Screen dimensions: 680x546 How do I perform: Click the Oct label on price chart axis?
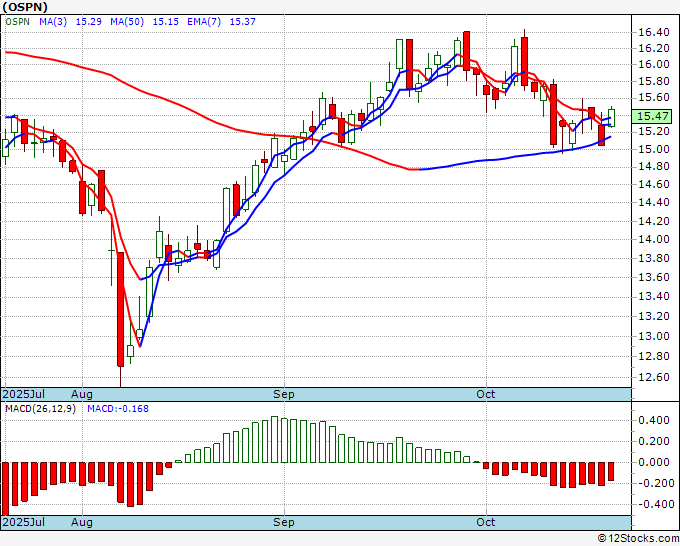click(x=486, y=394)
